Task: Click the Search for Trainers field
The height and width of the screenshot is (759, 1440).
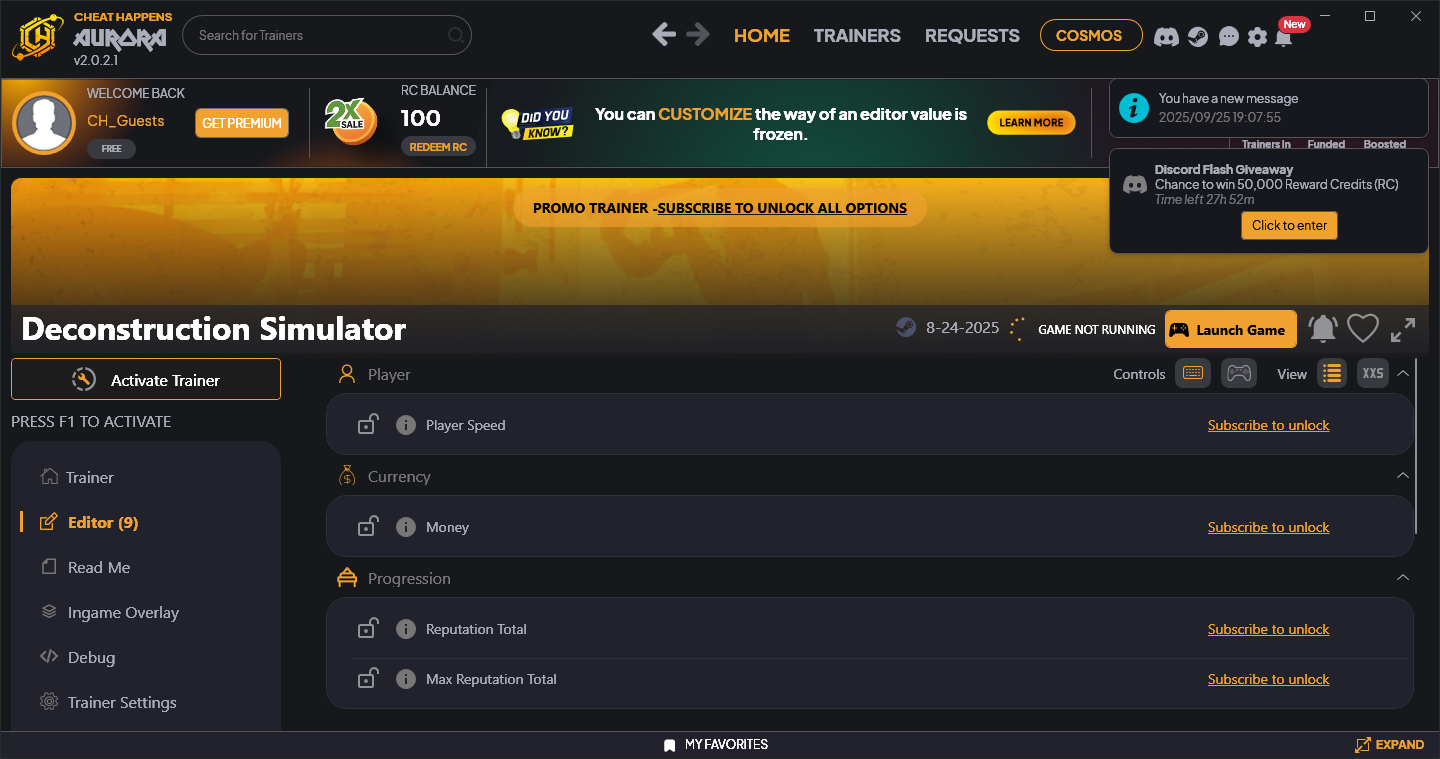Action: [x=327, y=35]
